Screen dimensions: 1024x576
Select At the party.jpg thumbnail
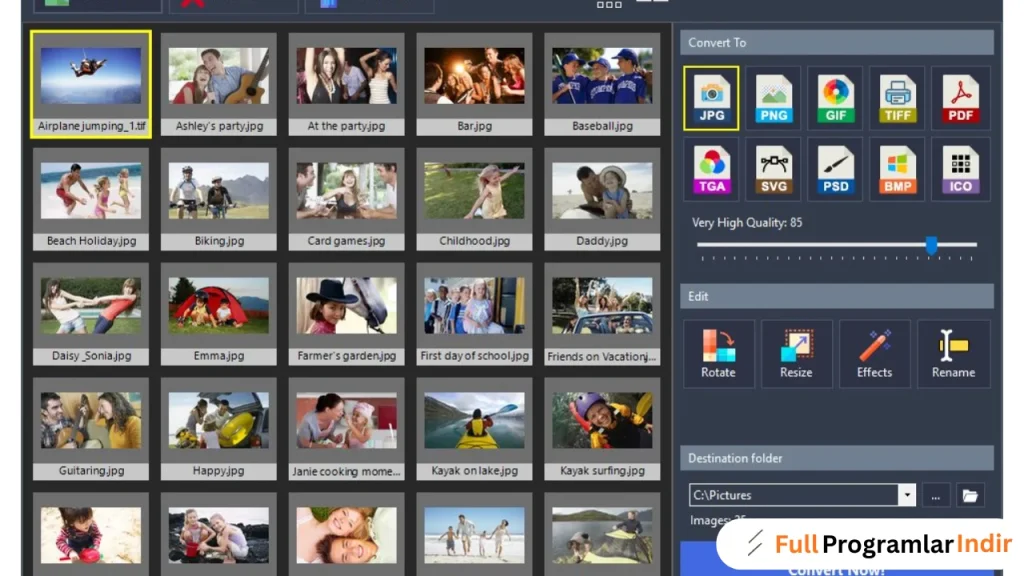point(346,84)
